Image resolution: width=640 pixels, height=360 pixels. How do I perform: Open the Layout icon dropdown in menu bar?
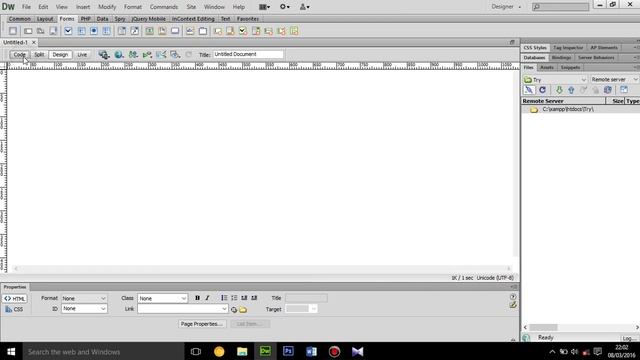point(264,7)
